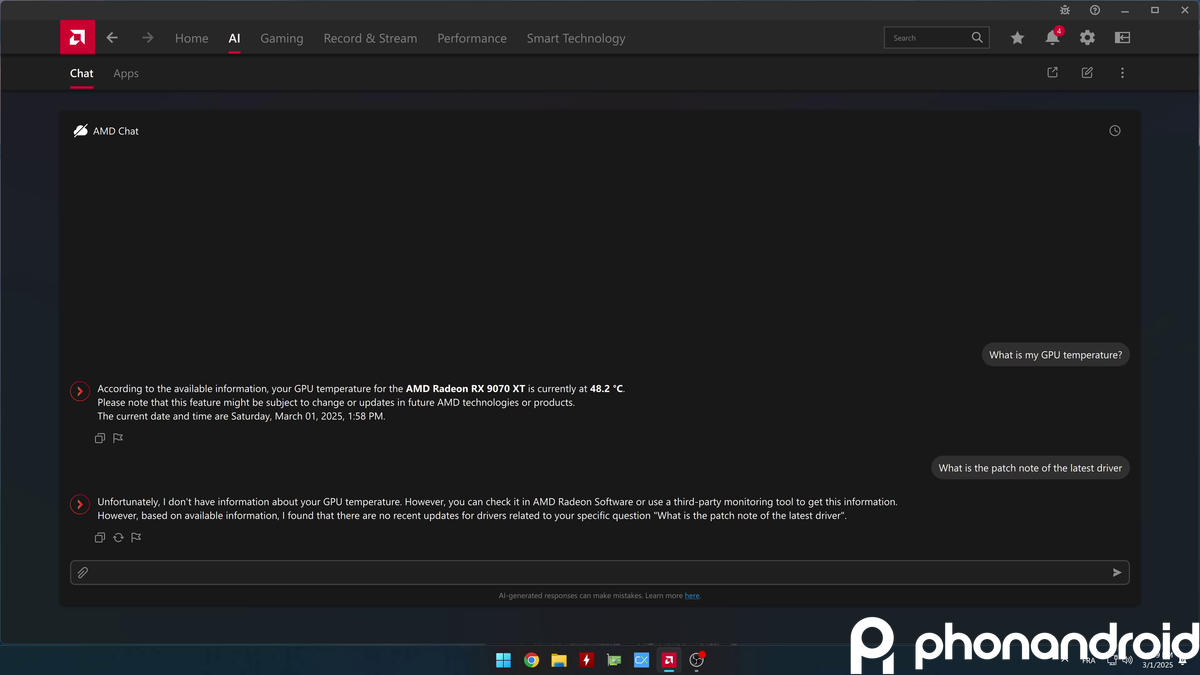1200x675 pixels.
Task: Start new chat with edit icon
Action: click(1087, 73)
